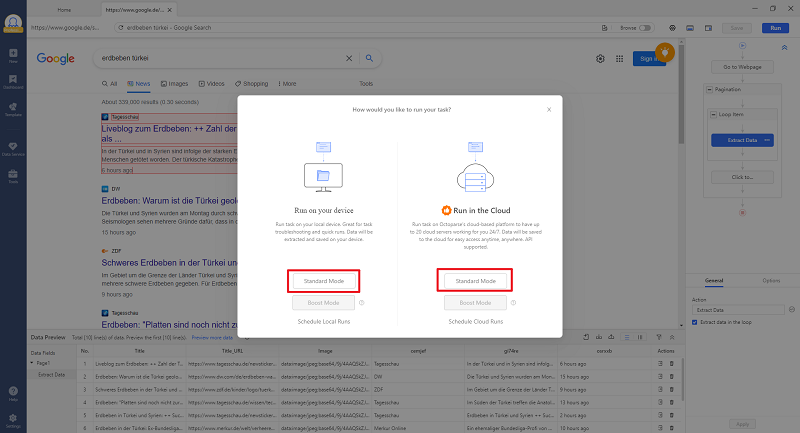Viewport: 800px width, 433px height.
Task: Open Tools in the sidebar
Action: pyautogui.click(x=13, y=176)
